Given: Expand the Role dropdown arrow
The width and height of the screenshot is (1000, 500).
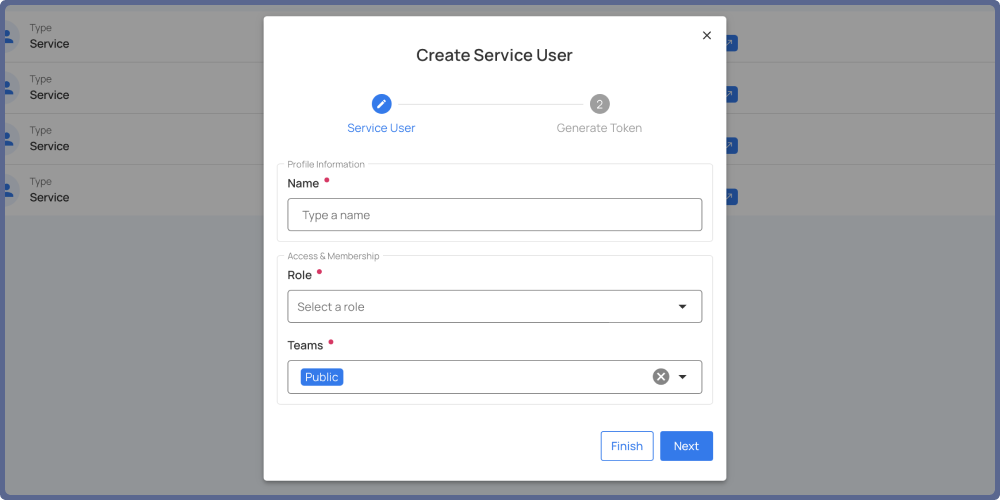Looking at the screenshot, I should 683,307.
